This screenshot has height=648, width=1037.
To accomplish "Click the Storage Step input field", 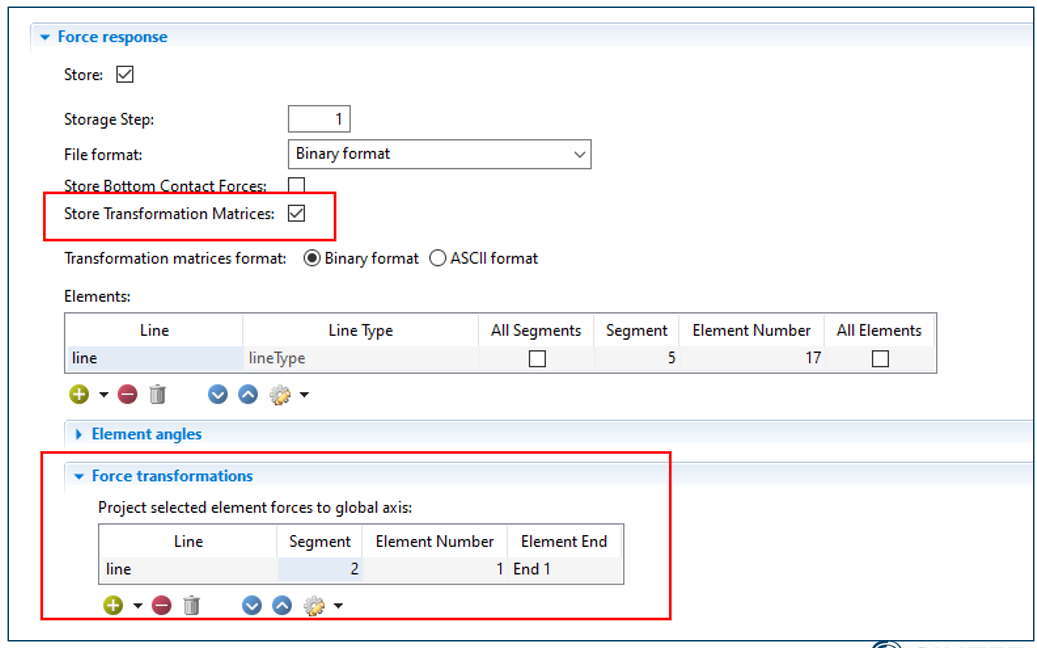I will click(x=319, y=119).
